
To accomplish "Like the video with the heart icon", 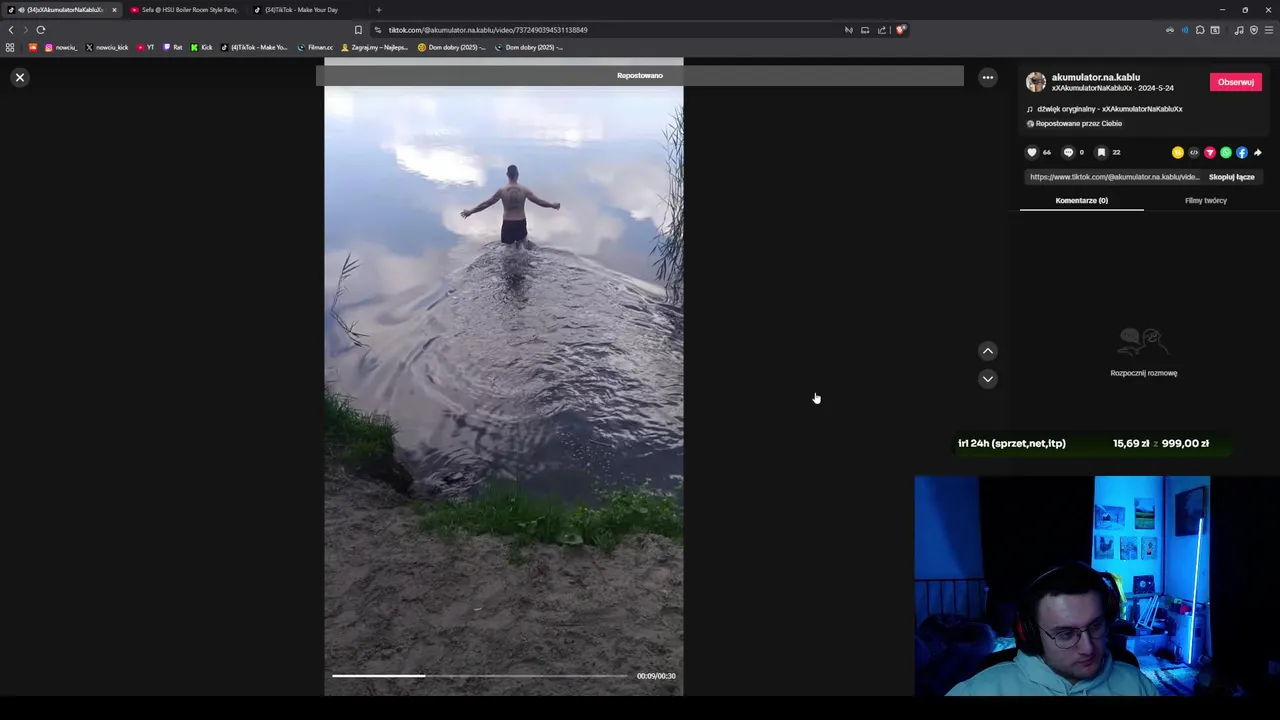I will point(1032,152).
